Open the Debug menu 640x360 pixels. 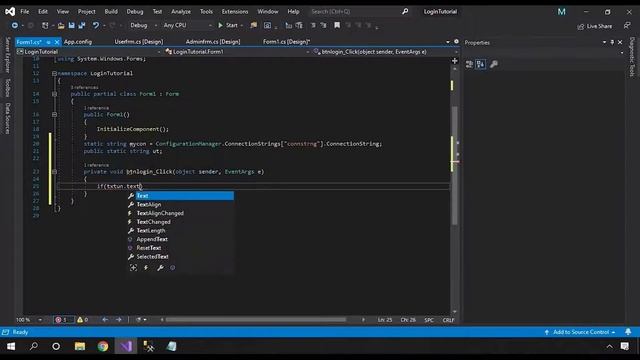coord(135,11)
